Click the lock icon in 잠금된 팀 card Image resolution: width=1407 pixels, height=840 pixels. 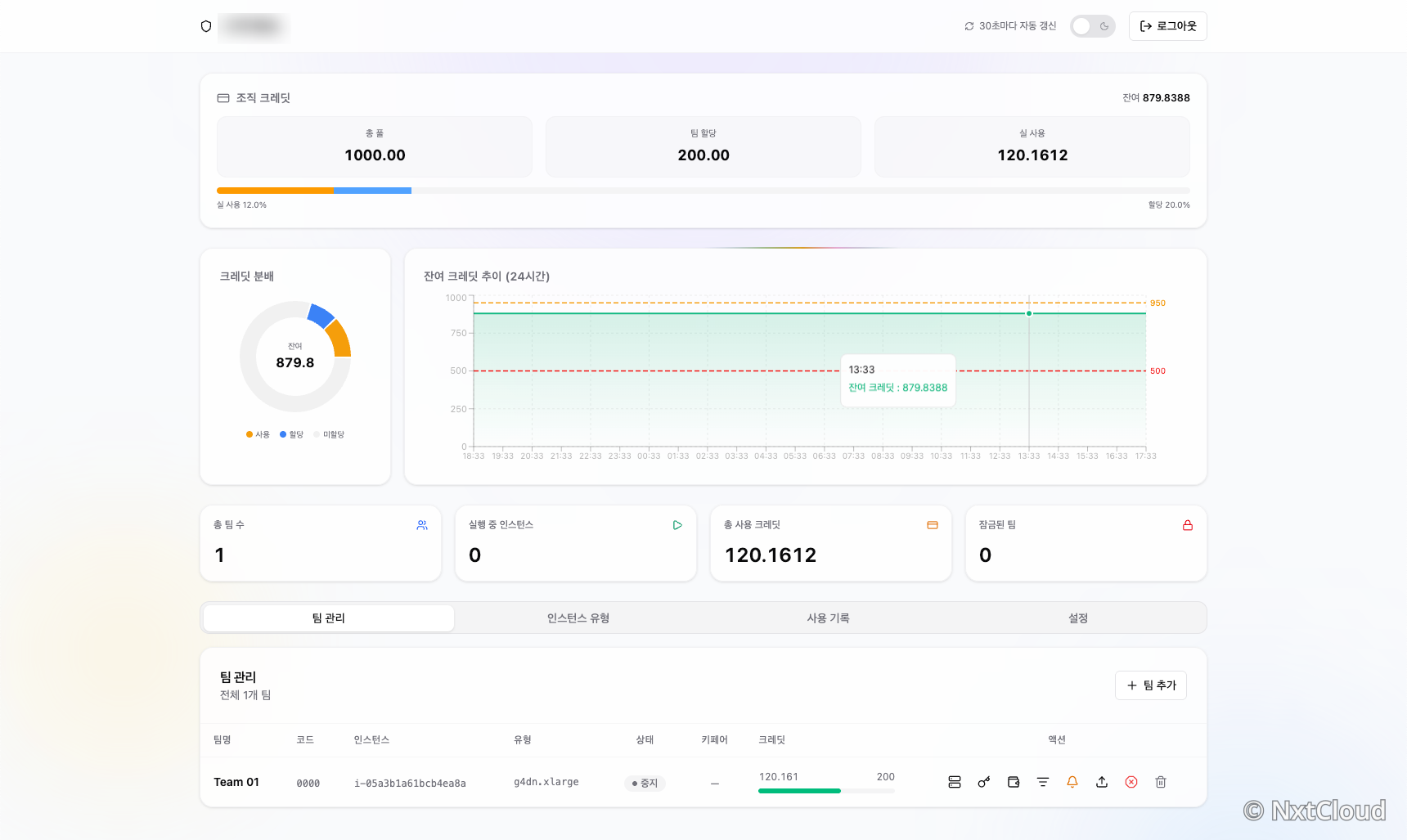(1188, 525)
